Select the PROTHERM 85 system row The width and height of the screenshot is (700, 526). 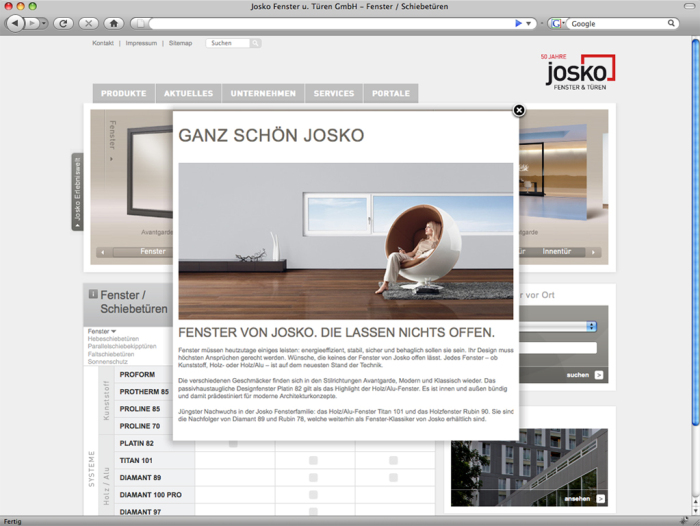(x=144, y=392)
